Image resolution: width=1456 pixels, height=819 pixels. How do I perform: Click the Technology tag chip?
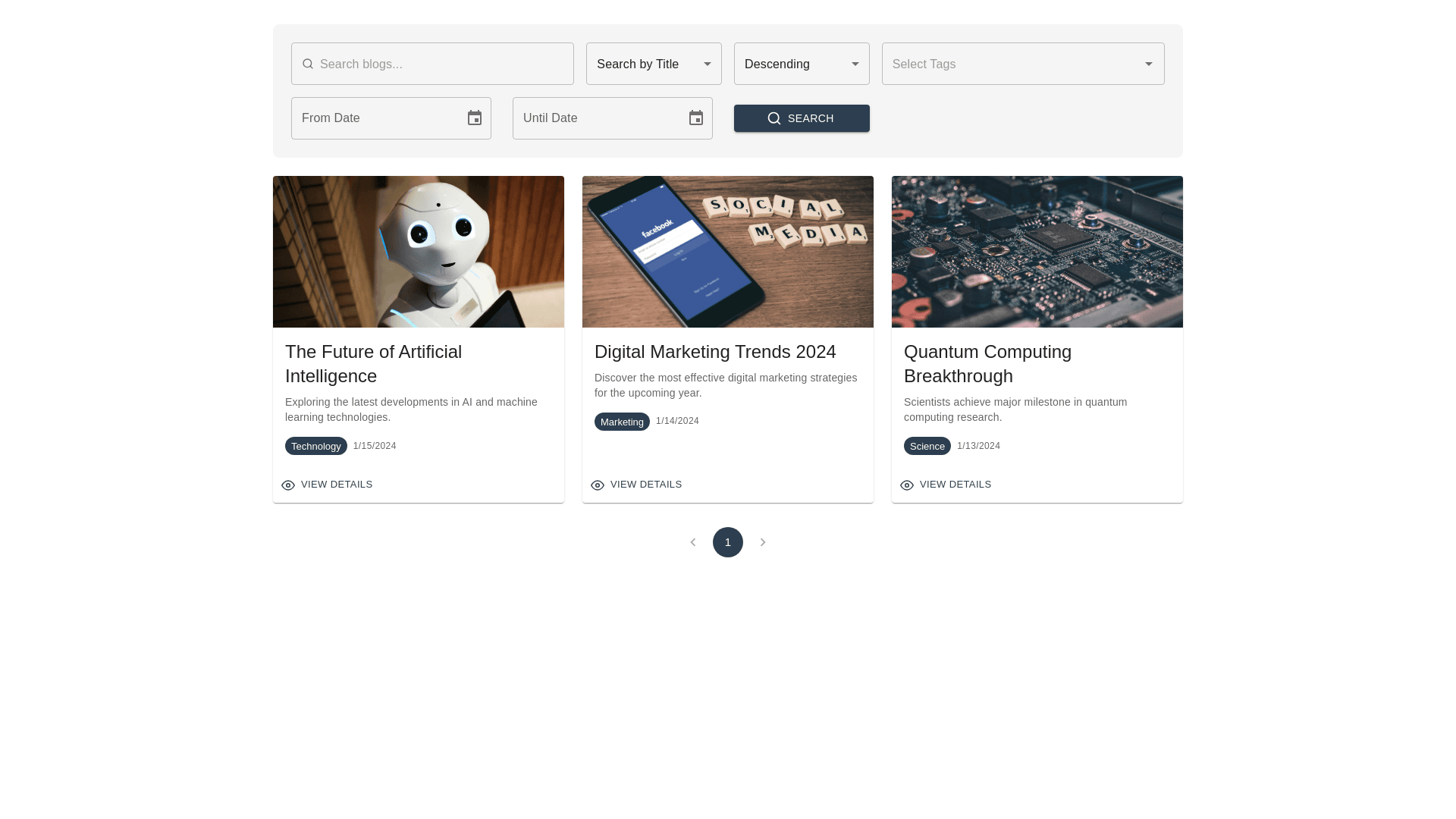coord(316,447)
